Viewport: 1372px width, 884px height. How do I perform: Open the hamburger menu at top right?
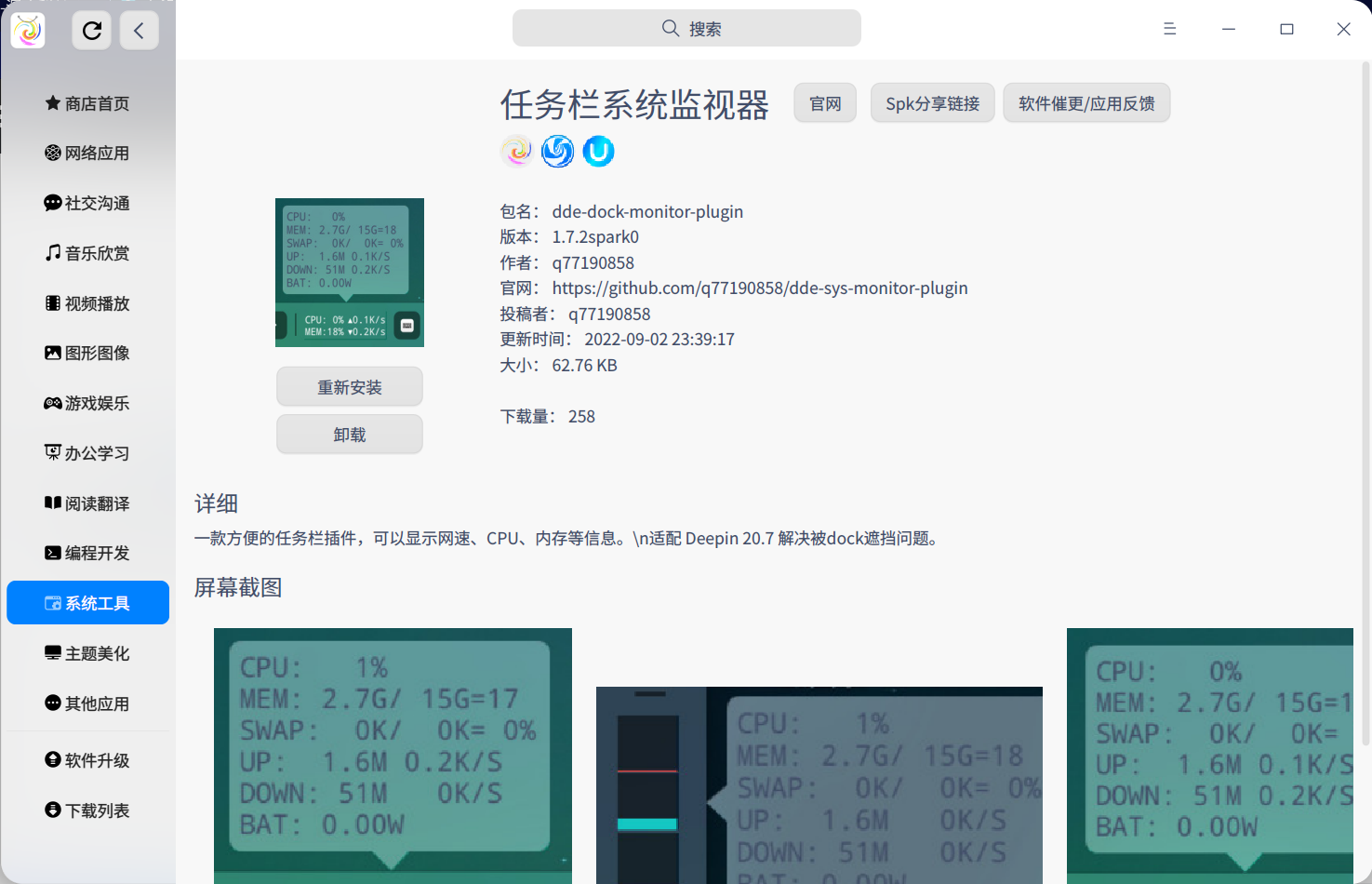pyautogui.click(x=1169, y=29)
